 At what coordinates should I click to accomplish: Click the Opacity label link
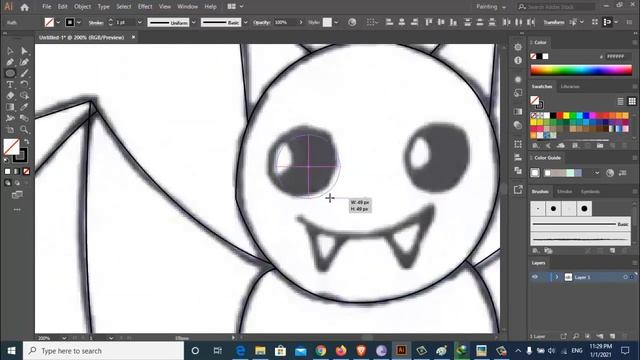pos(261,22)
